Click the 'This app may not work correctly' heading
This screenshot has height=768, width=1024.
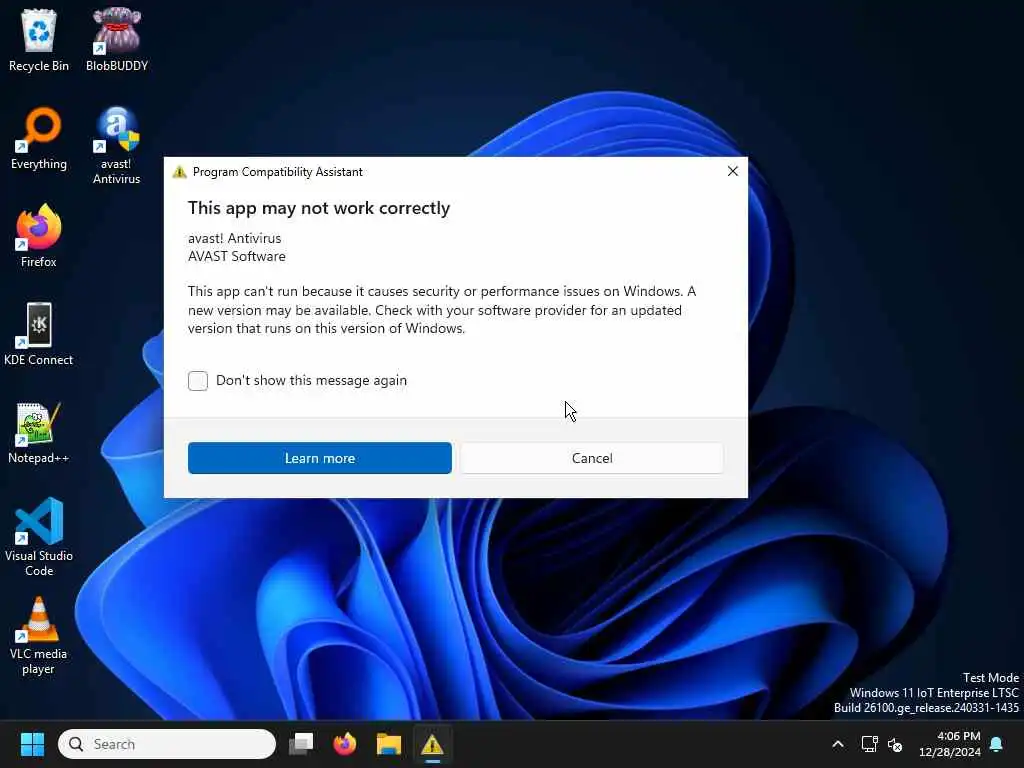coord(319,208)
